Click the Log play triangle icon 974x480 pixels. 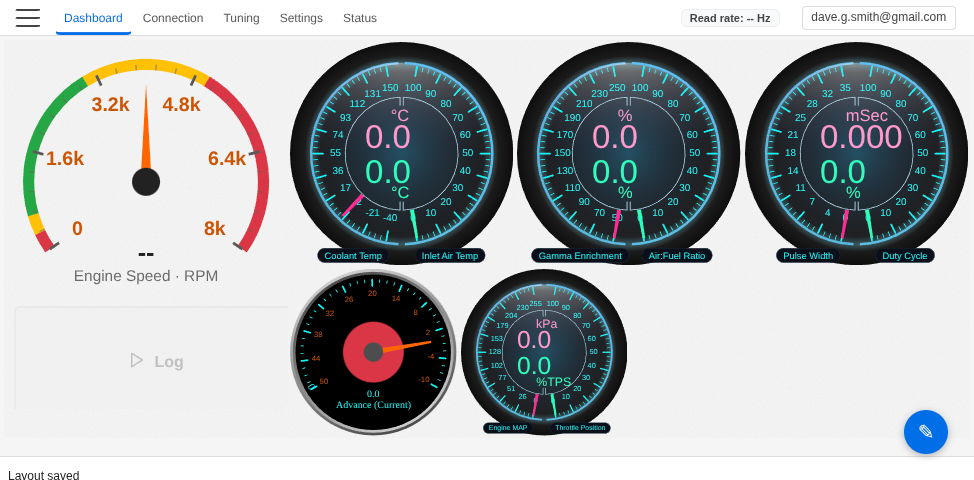tap(137, 360)
